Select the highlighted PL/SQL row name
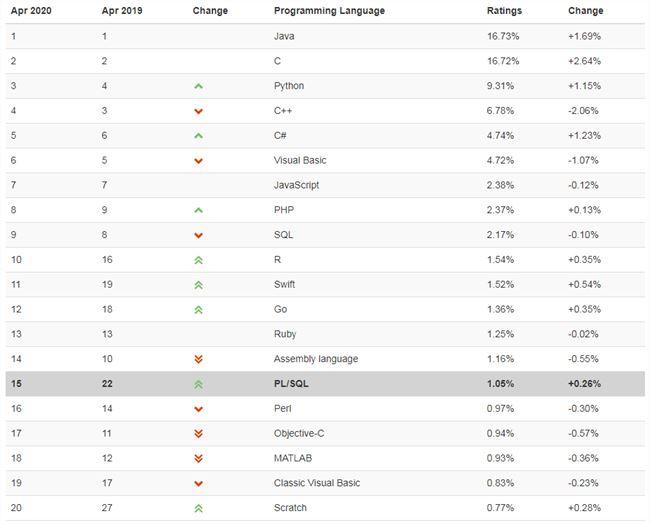Image resolution: width=650 pixels, height=524 pixels. point(291,384)
